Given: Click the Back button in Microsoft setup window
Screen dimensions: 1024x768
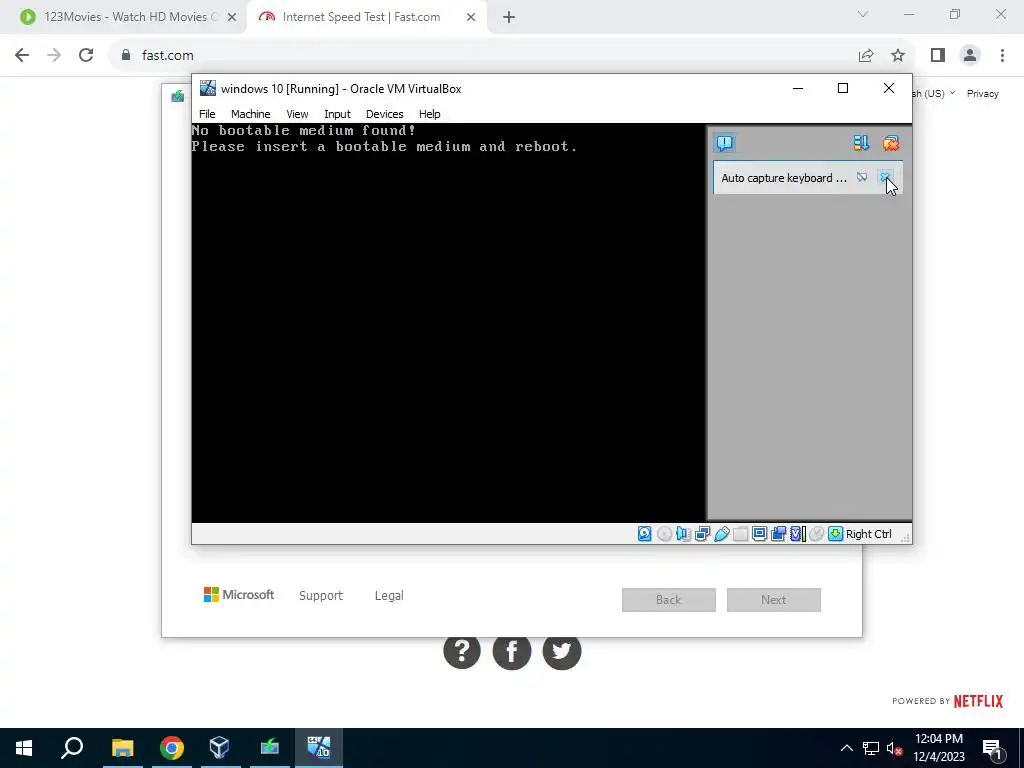Looking at the screenshot, I should click(x=669, y=600).
